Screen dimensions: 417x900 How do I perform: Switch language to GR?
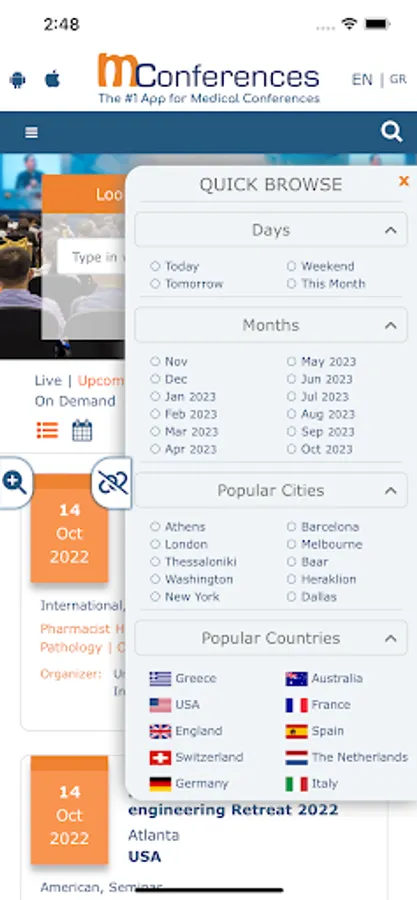398,79
